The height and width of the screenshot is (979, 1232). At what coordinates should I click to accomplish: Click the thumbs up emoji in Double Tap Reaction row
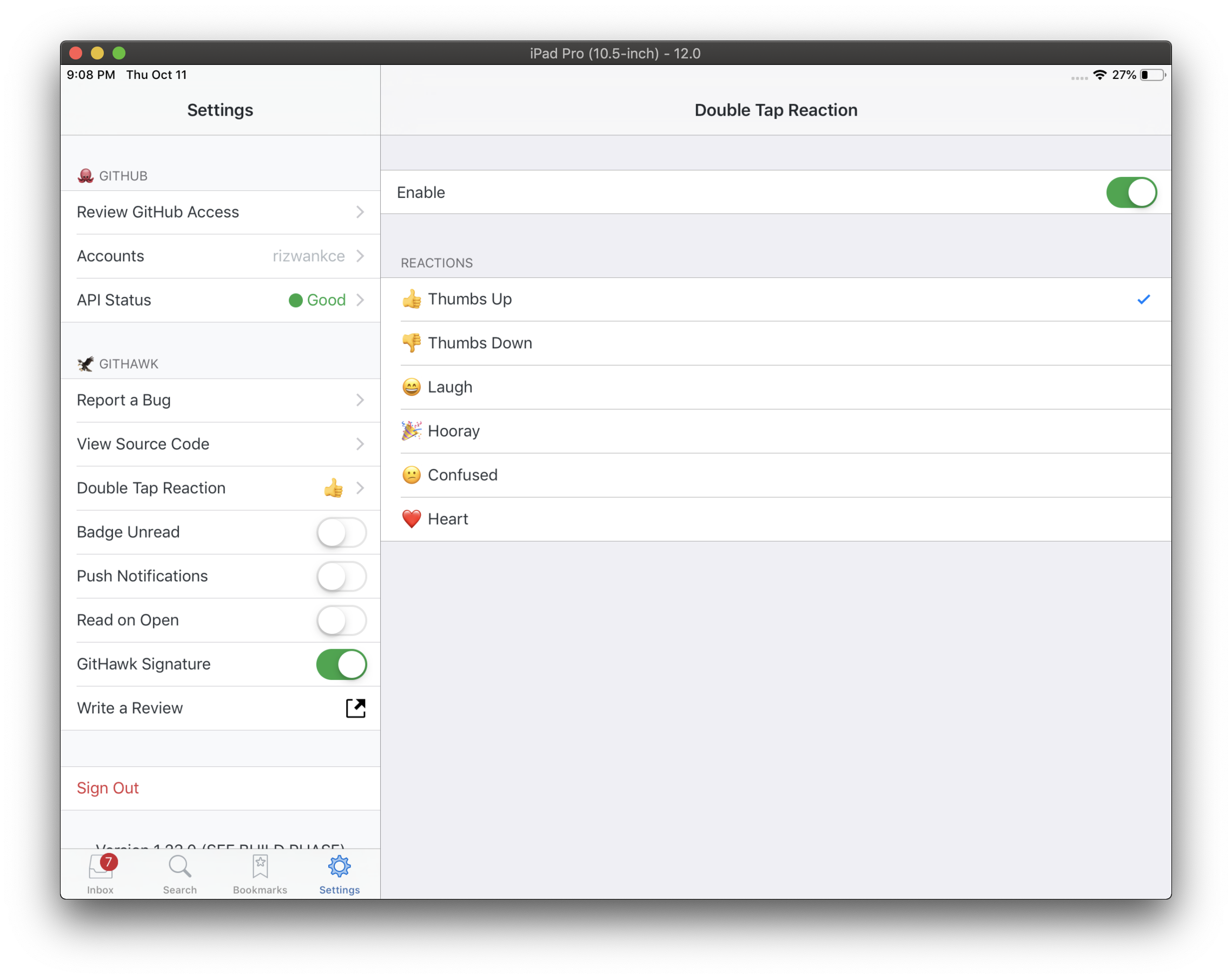334,488
